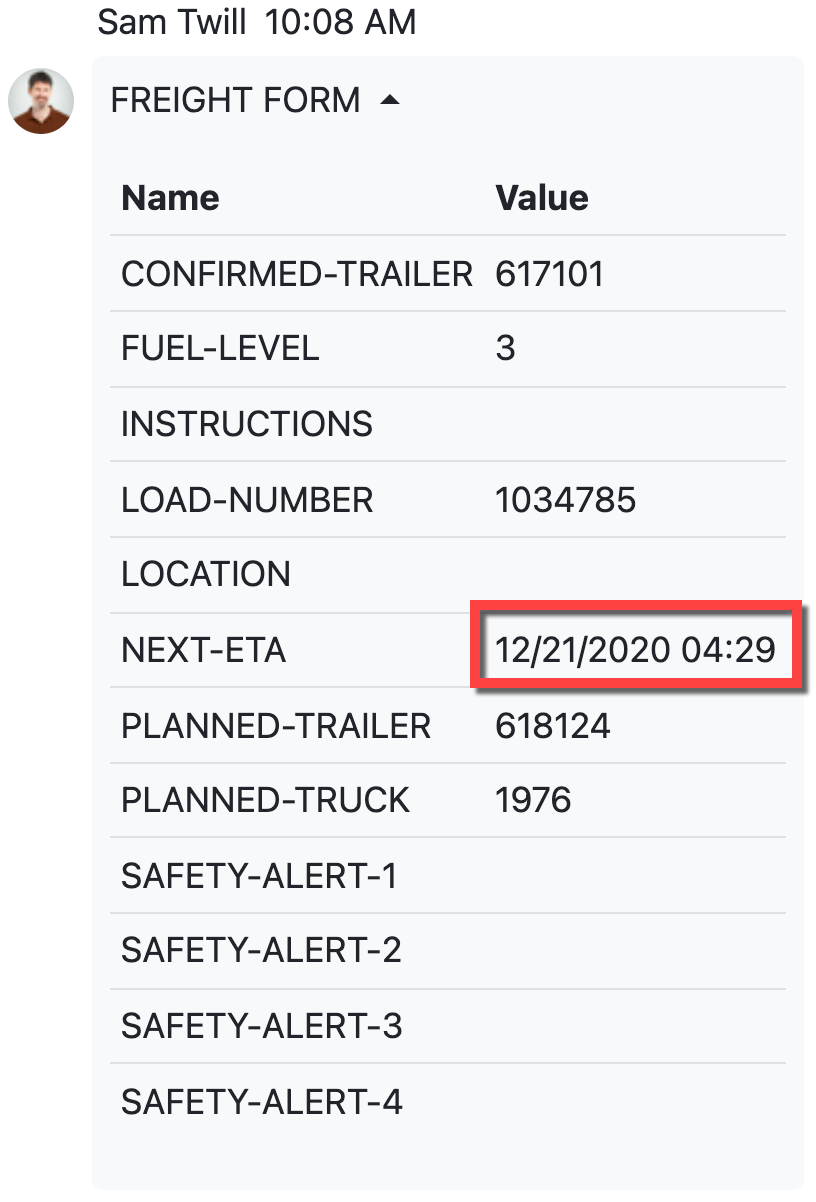Click the fuel level value 3

coord(505,348)
